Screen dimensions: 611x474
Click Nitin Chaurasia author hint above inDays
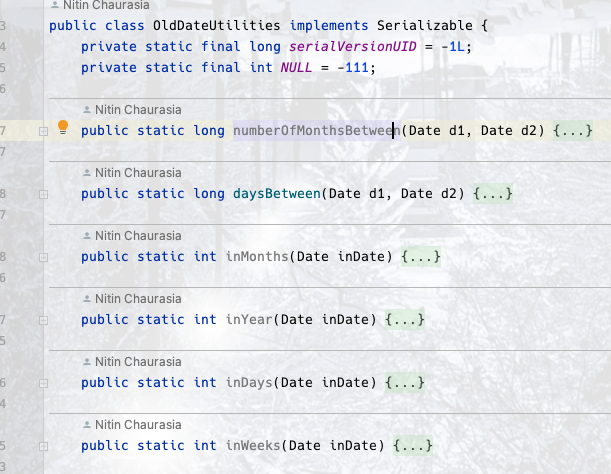point(138,362)
